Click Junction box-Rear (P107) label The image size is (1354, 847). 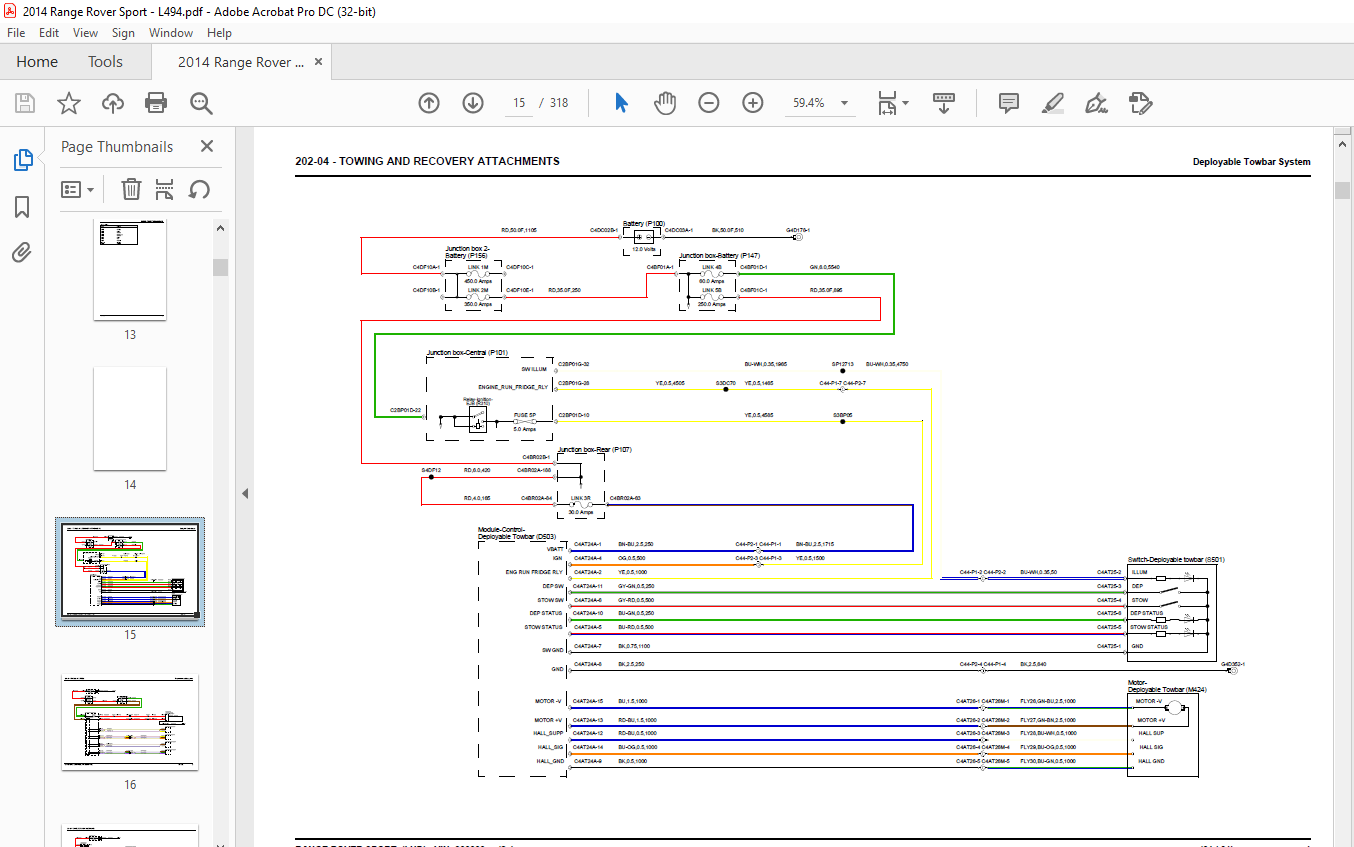595,450
